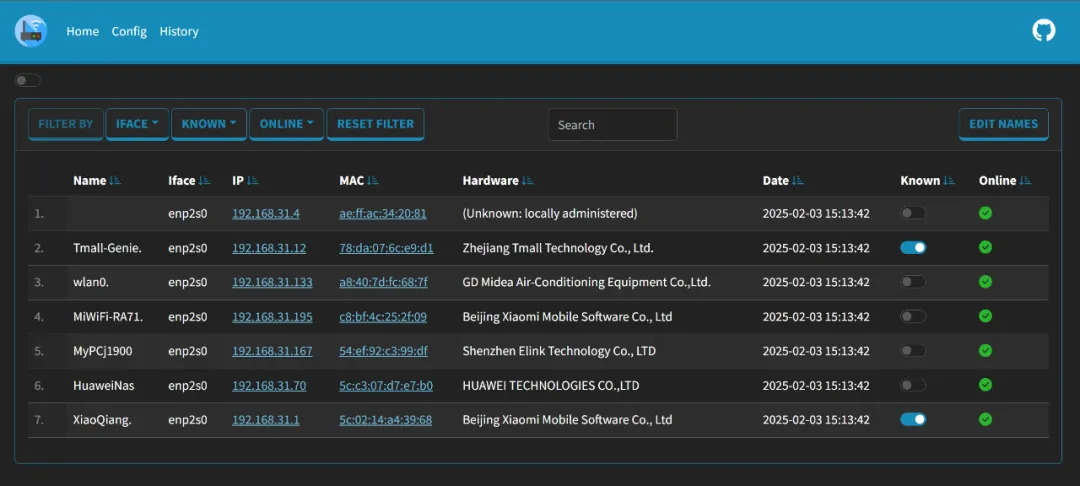Sort by IP column sort icon

click(x=253, y=181)
